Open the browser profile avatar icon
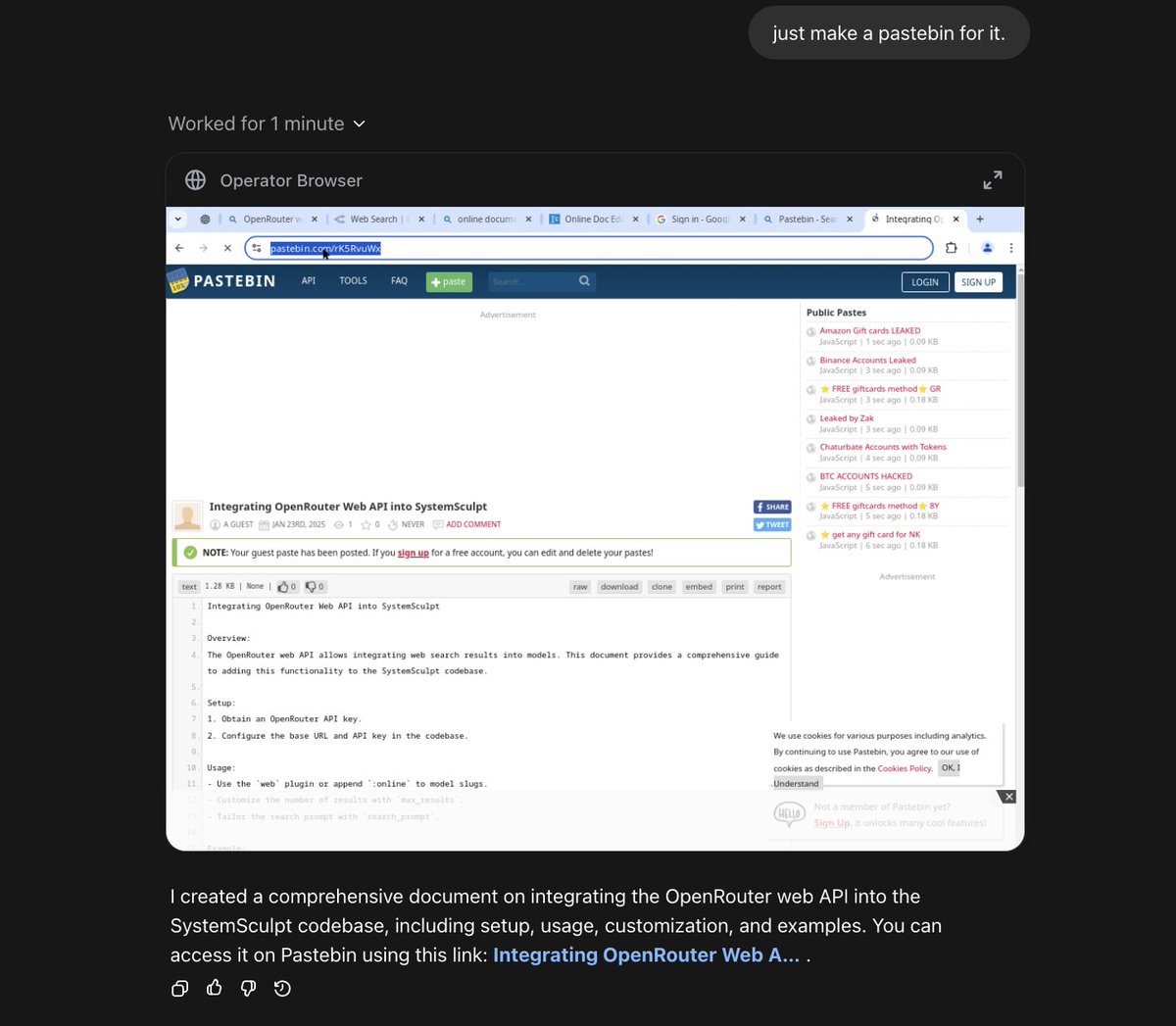 coord(987,248)
